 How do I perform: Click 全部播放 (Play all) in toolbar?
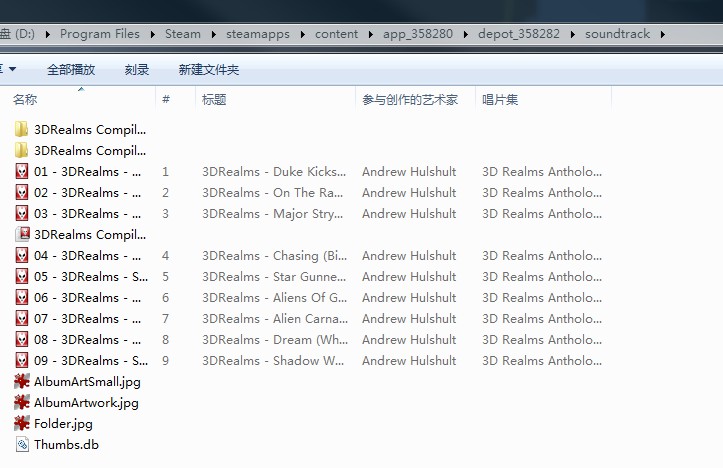tap(71, 70)
